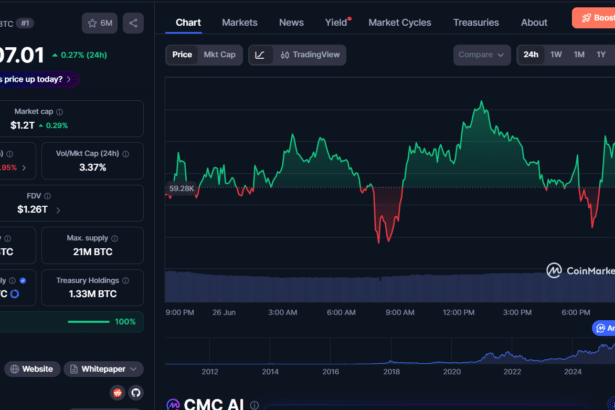Click the blue chat assistant button
The image size is (615, 410).
(604, 328)
